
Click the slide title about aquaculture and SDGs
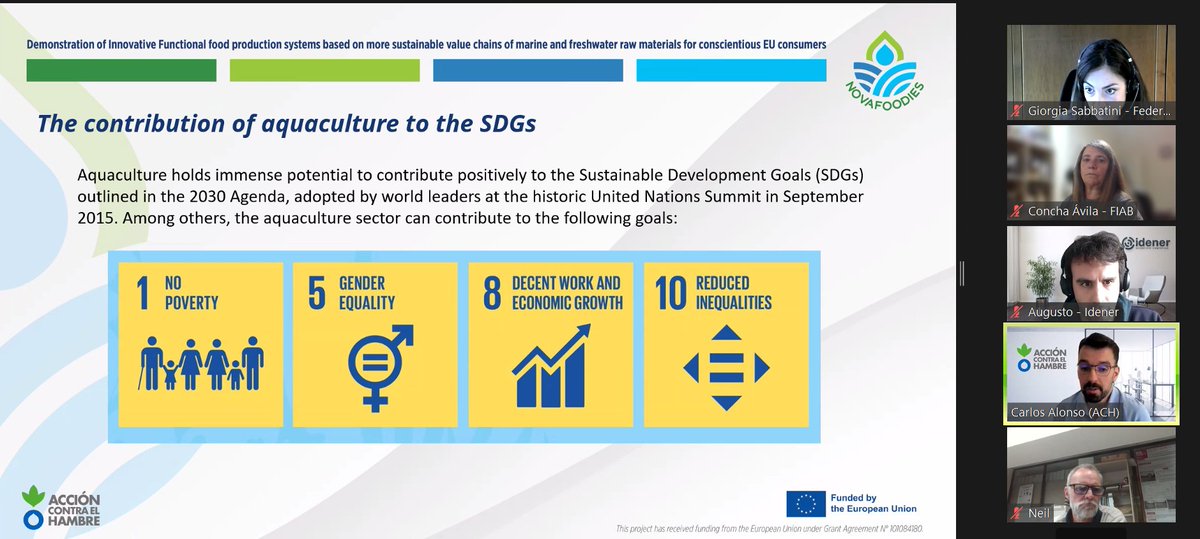pos(286,123)
